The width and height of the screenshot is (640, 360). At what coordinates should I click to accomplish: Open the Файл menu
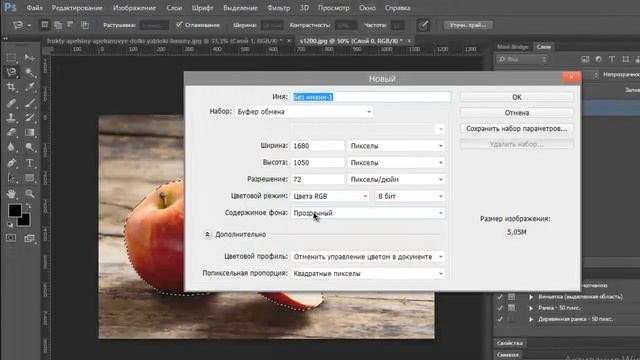tap(35, 8)
